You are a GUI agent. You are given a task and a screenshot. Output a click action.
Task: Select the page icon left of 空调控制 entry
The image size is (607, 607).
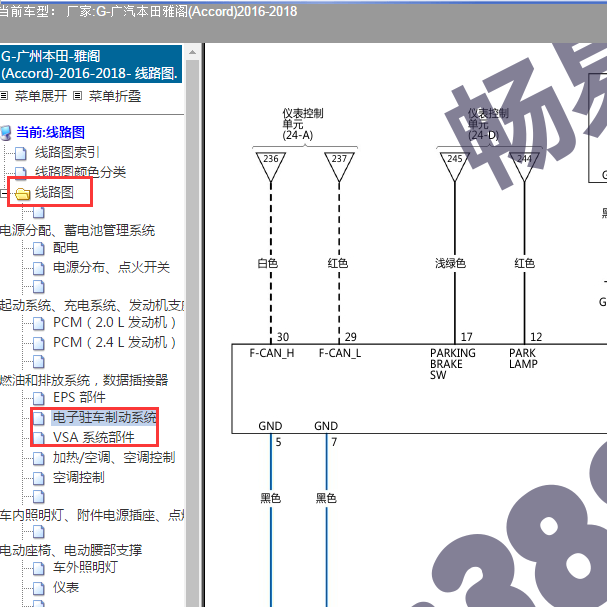(38, 478)
